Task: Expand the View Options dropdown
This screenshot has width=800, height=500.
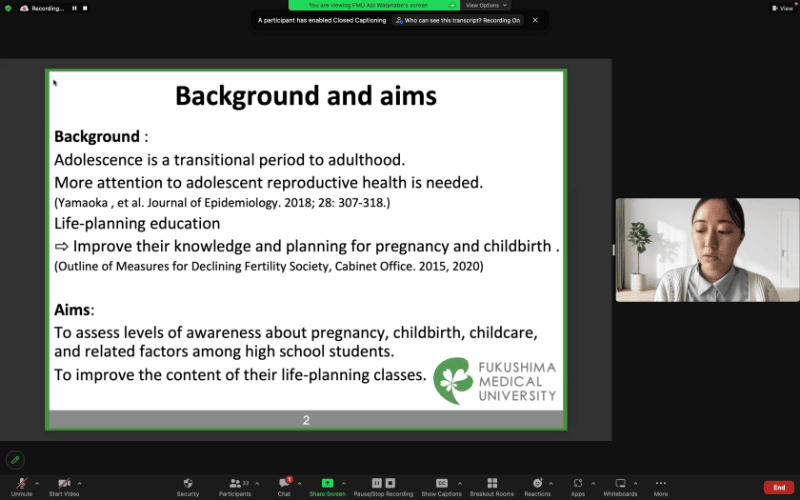Action: click(x=487, y=5)
